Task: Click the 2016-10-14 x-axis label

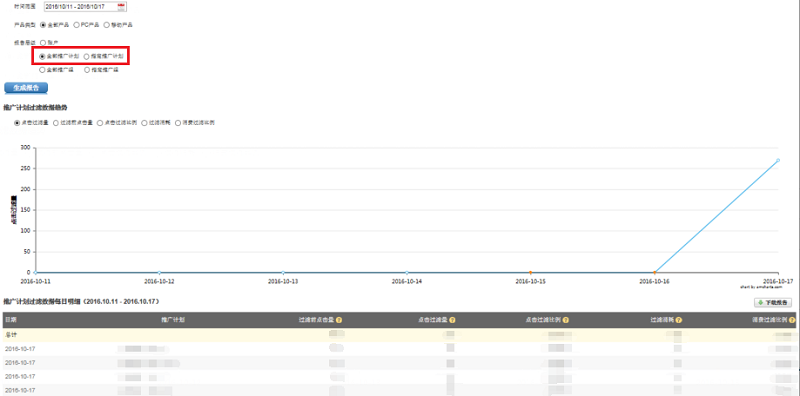Action: pos(407,281)
